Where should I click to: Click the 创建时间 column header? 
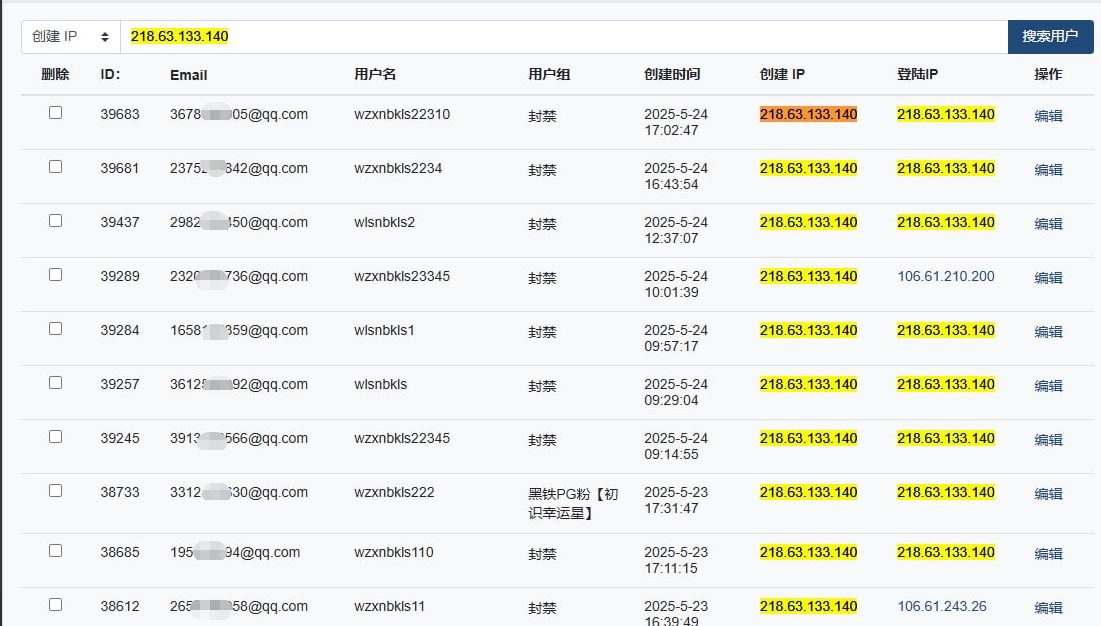coord(672,74)
